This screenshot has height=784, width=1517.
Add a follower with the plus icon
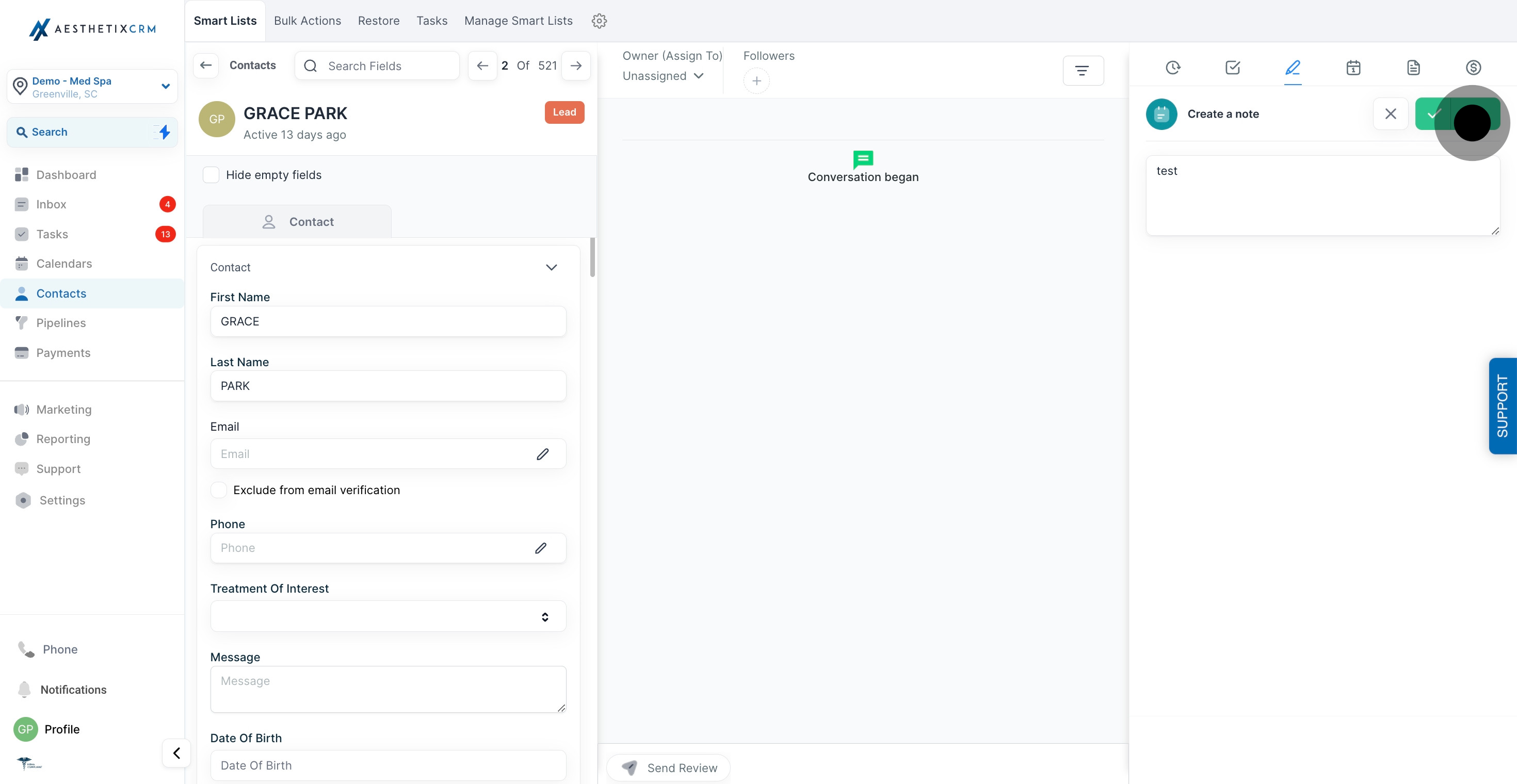pos(756,80)
